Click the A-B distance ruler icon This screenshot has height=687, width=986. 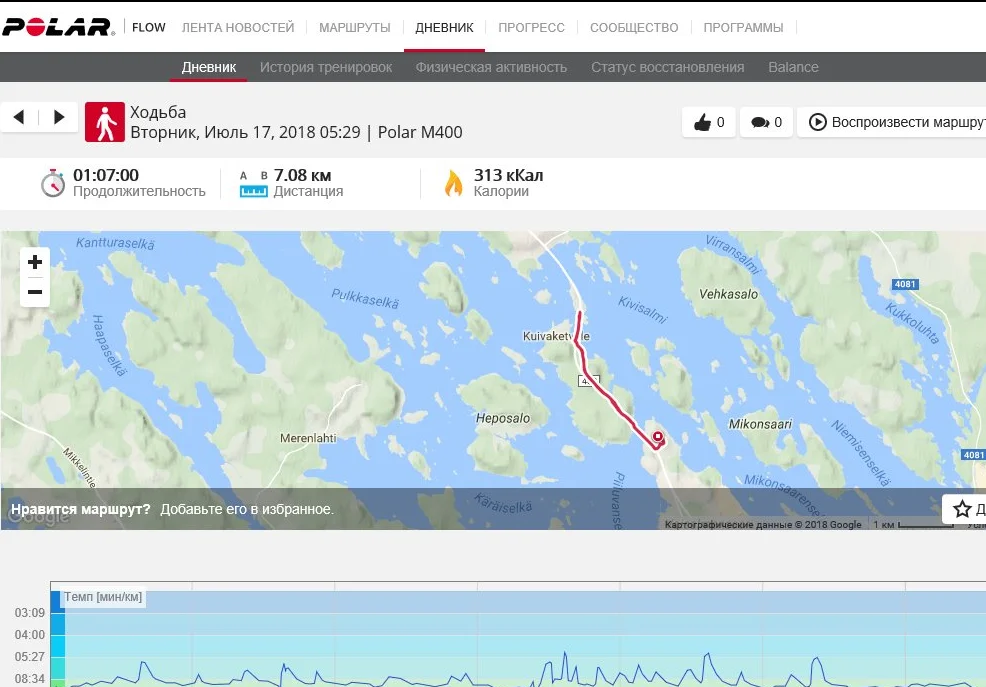pos(253,184)
